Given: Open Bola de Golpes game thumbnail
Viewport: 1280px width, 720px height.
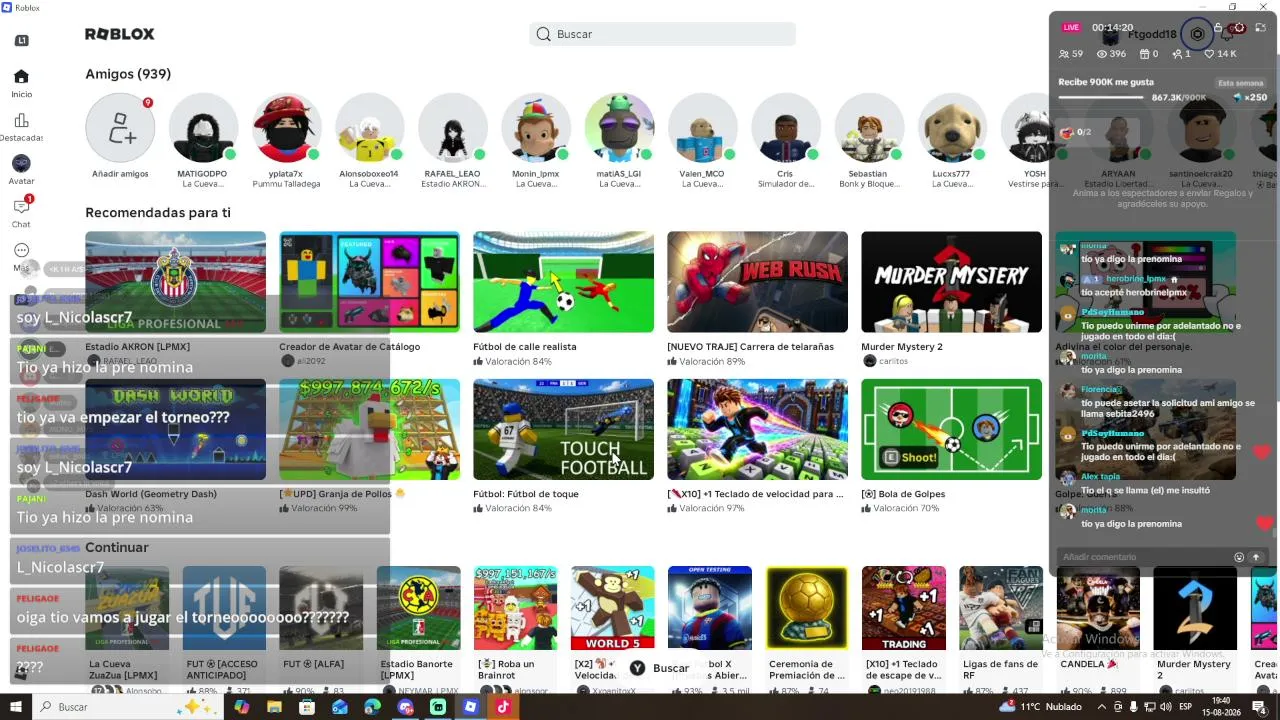Looking at the screenshot, I should pyautogui.click(x=952, y=430).
